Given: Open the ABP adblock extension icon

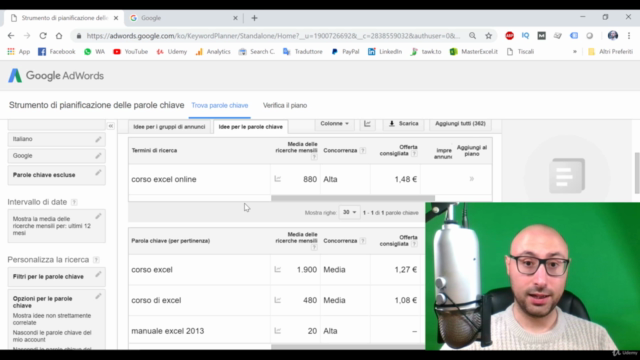Looking at the screenshot, I should [509, 36].
